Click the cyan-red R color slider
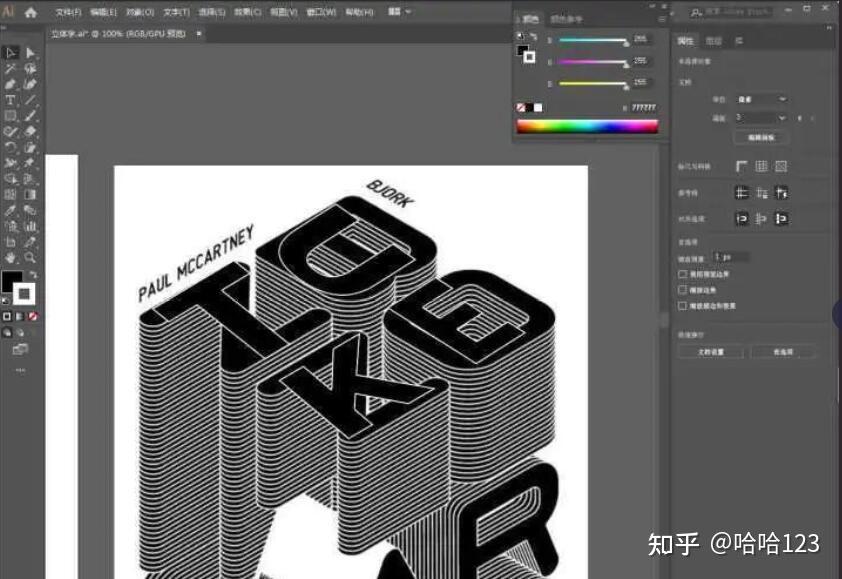The height and width of the screenshot is (579, 842). [x=592, y=40]
